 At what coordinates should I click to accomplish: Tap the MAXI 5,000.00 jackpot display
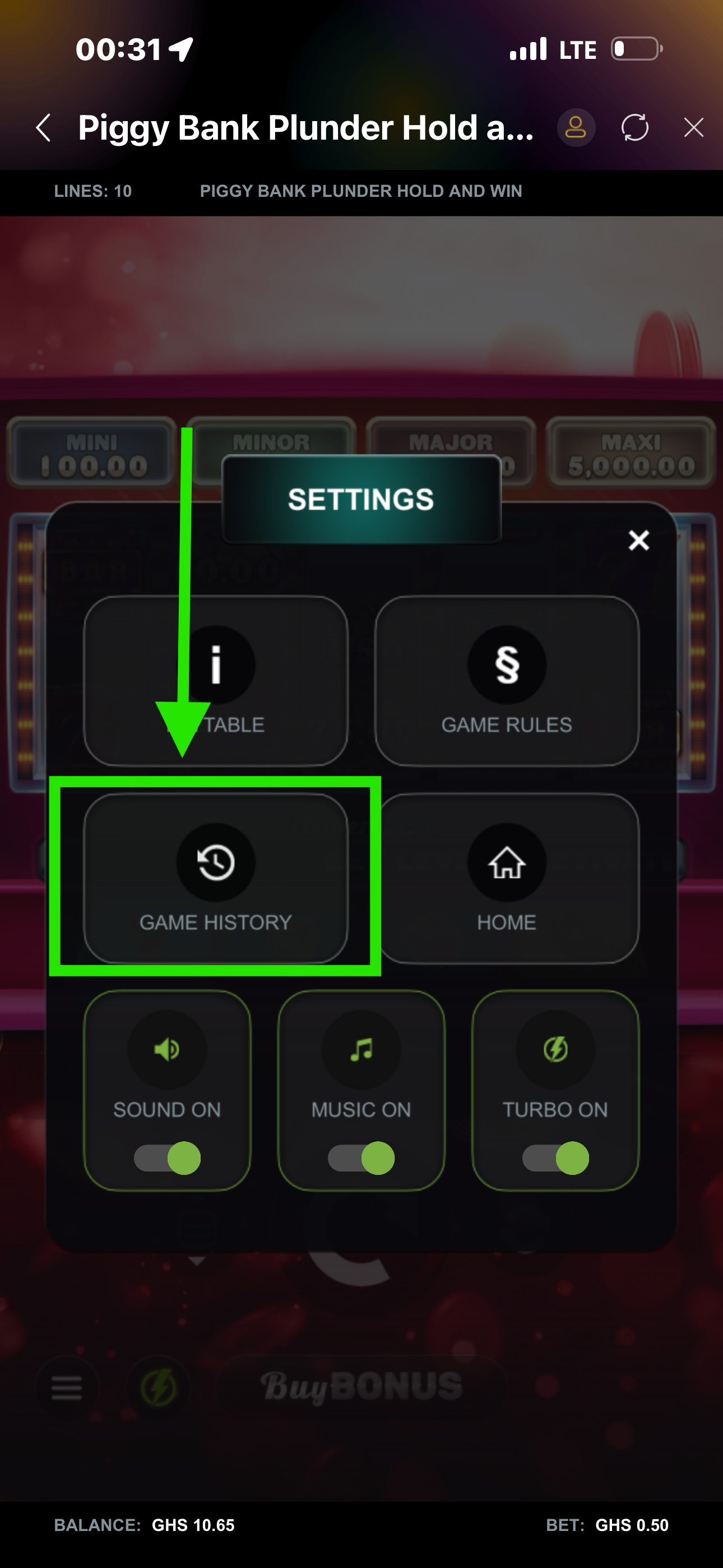point(631,453)
